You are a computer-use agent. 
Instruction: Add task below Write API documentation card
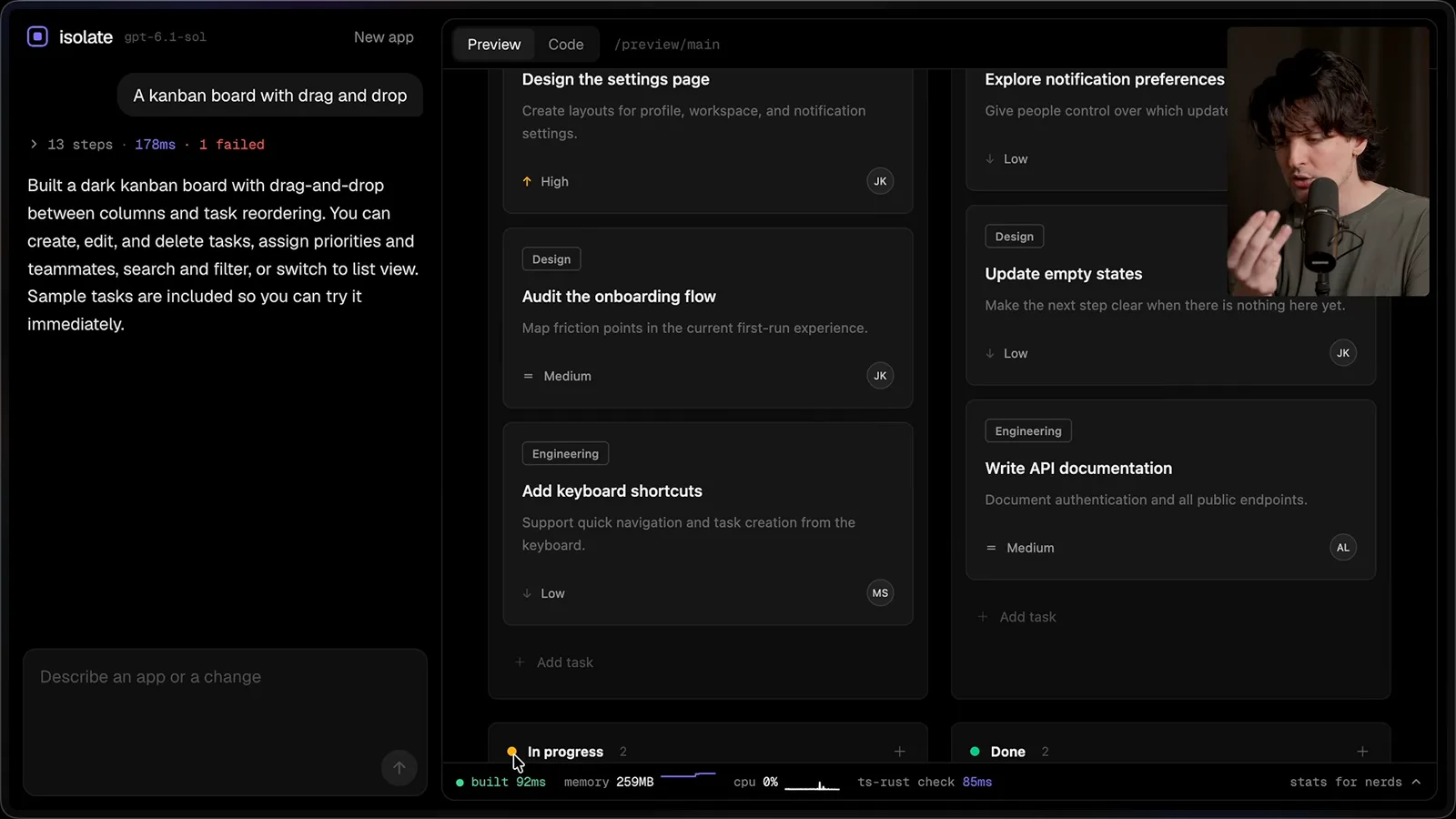(x=1017, y=617)
